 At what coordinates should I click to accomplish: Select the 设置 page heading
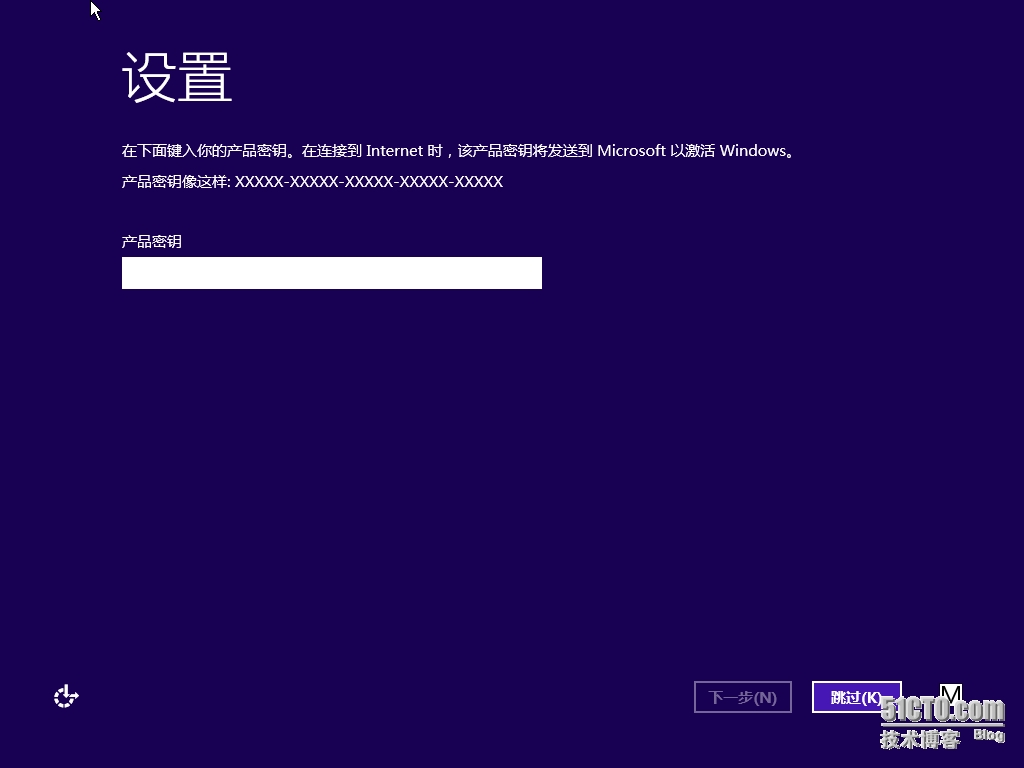(177, 77)
